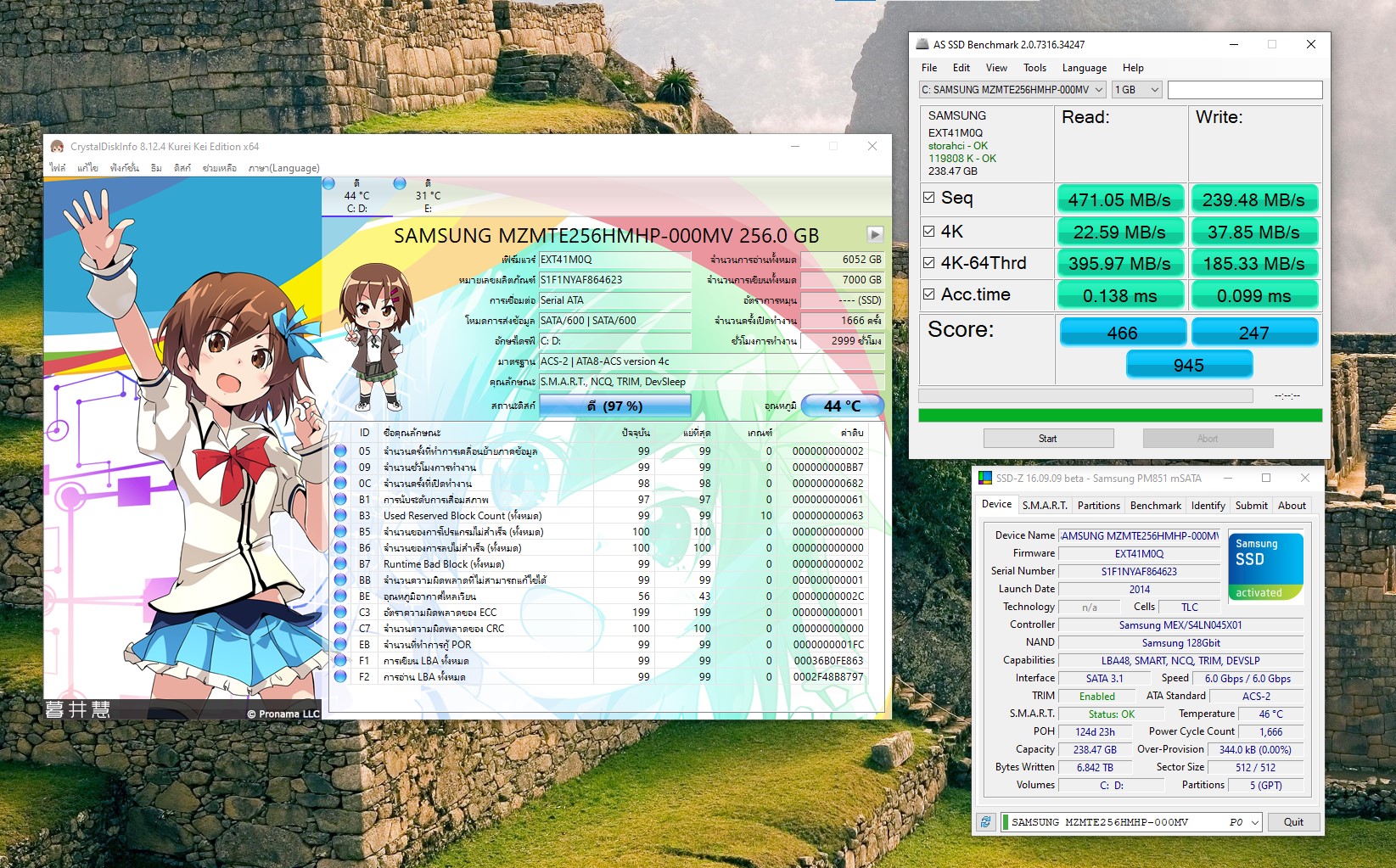Viewport: 1396px width, 868px height.
Task: Toggle the Acc.time test checkbox
Action: (x=928, y=294)
